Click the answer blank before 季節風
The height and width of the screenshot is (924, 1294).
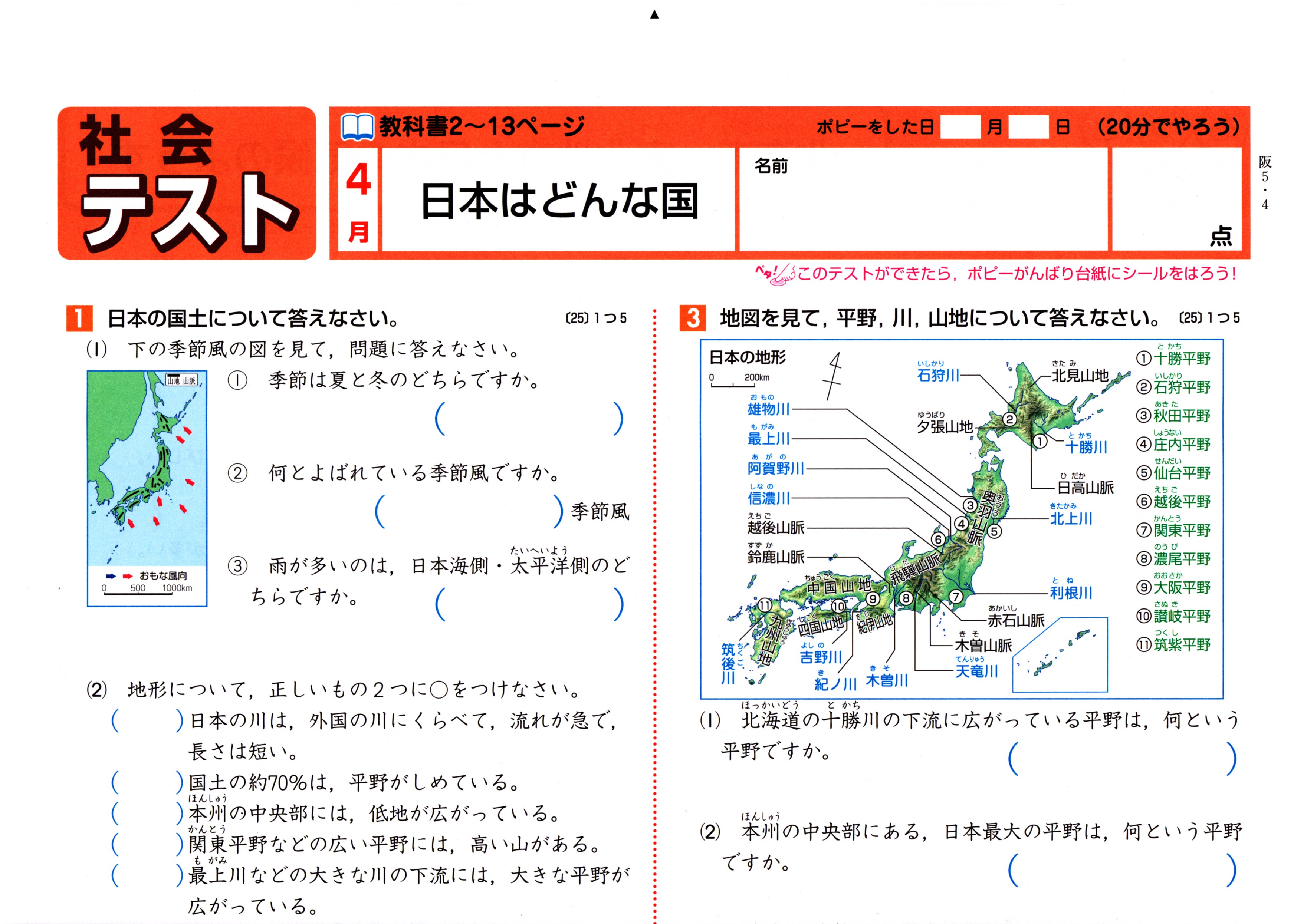pos(470,511)
